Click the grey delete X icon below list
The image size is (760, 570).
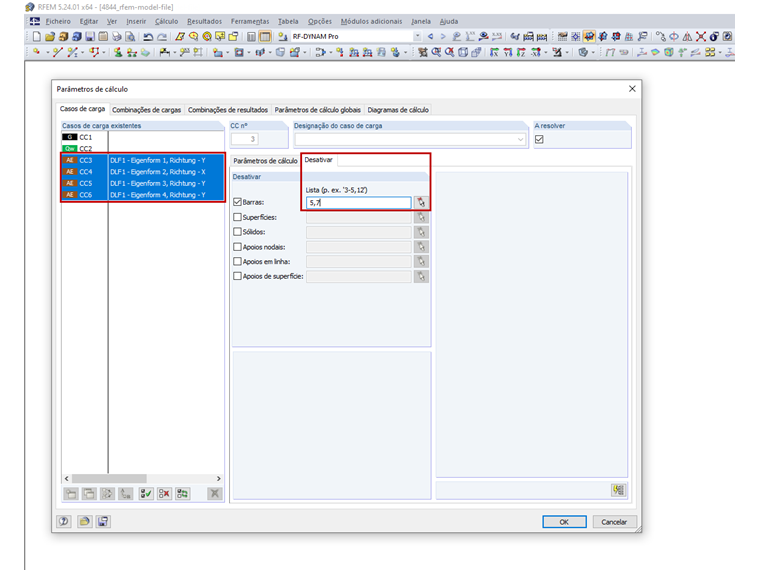pyautogui.click(x=214, y=494)
